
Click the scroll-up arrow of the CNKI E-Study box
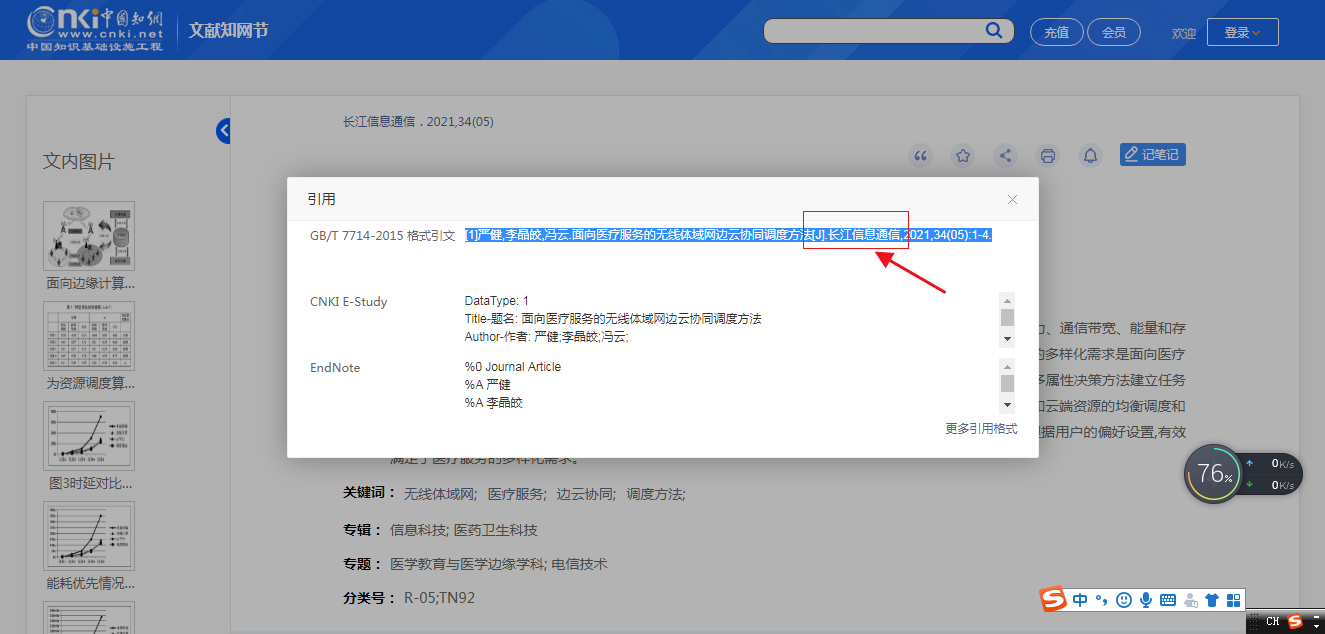(x=1007, y=300)
